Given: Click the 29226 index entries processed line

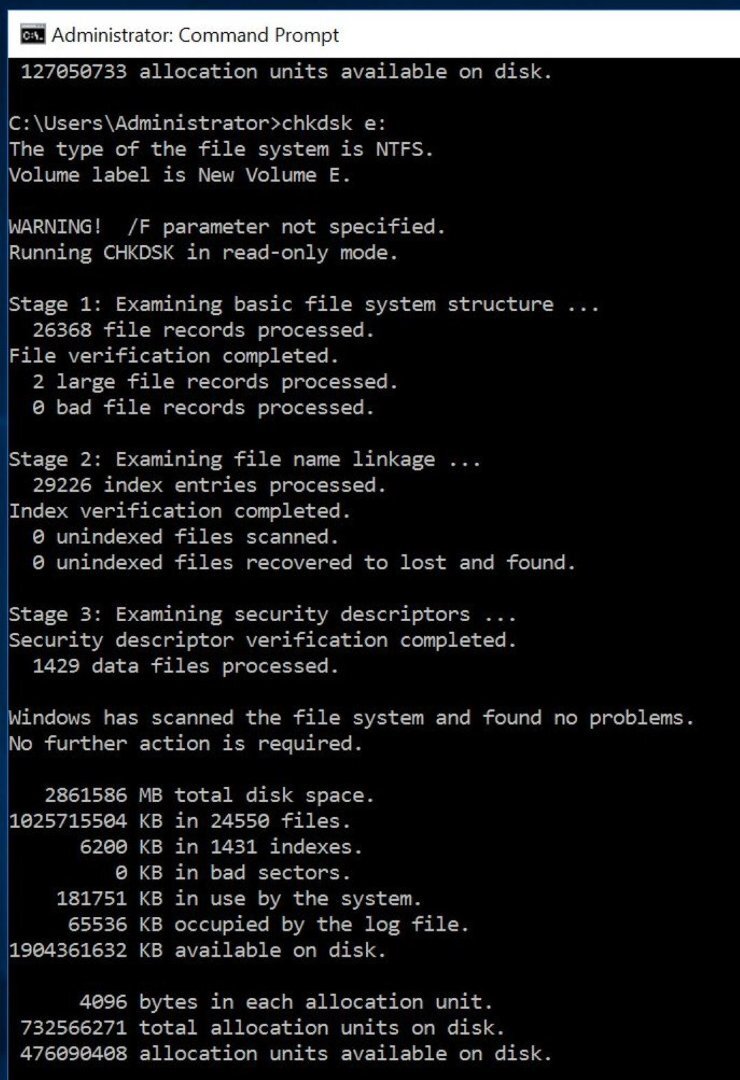Looking at the screenshot, I should pyautogui.click(x=209, y=485).
